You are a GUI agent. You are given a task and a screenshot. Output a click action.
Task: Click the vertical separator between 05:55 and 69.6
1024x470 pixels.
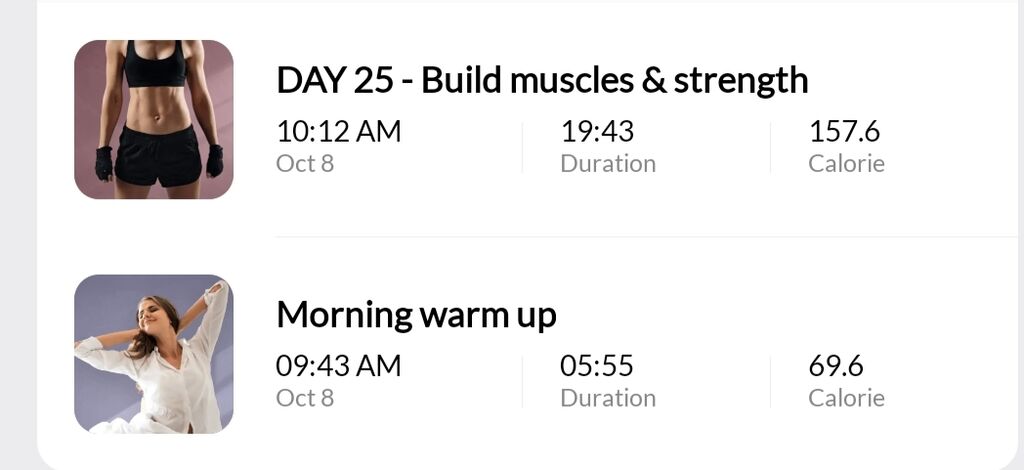(x=771, y=382)
